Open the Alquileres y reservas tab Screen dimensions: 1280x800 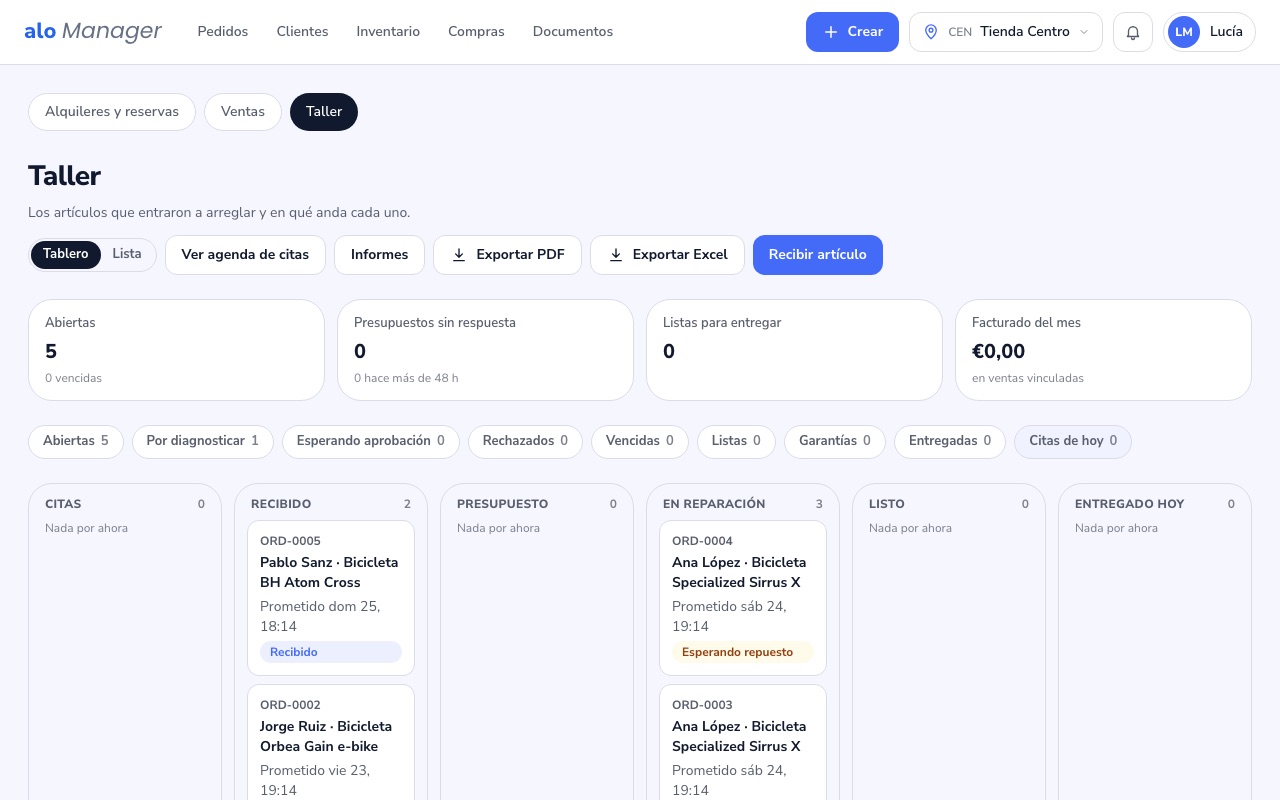pyautogui.click(x=112, y=112)
